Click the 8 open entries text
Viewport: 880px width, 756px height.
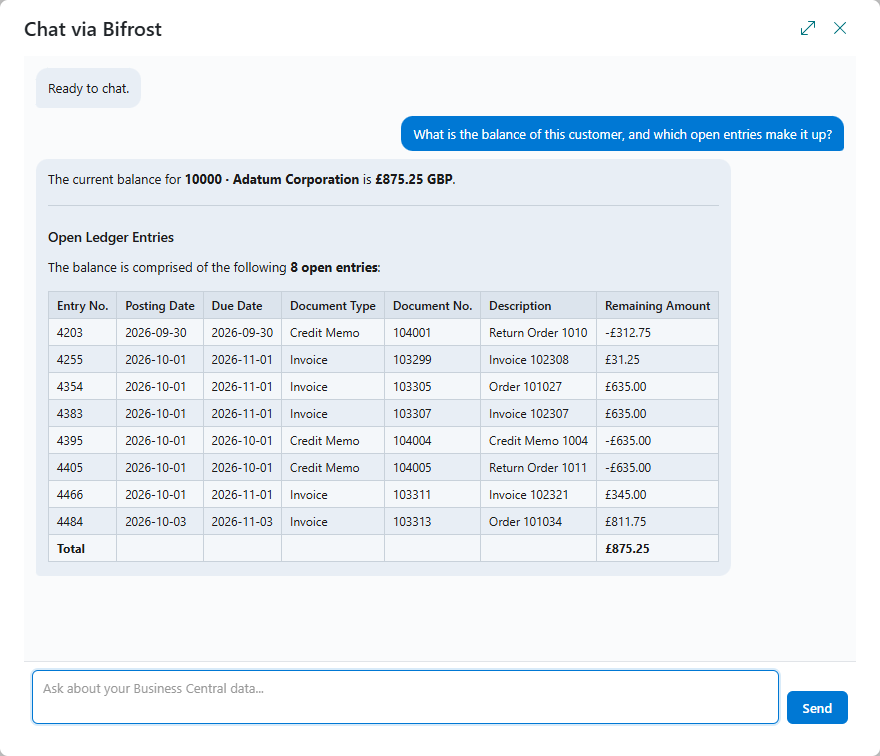click(333, 268)
